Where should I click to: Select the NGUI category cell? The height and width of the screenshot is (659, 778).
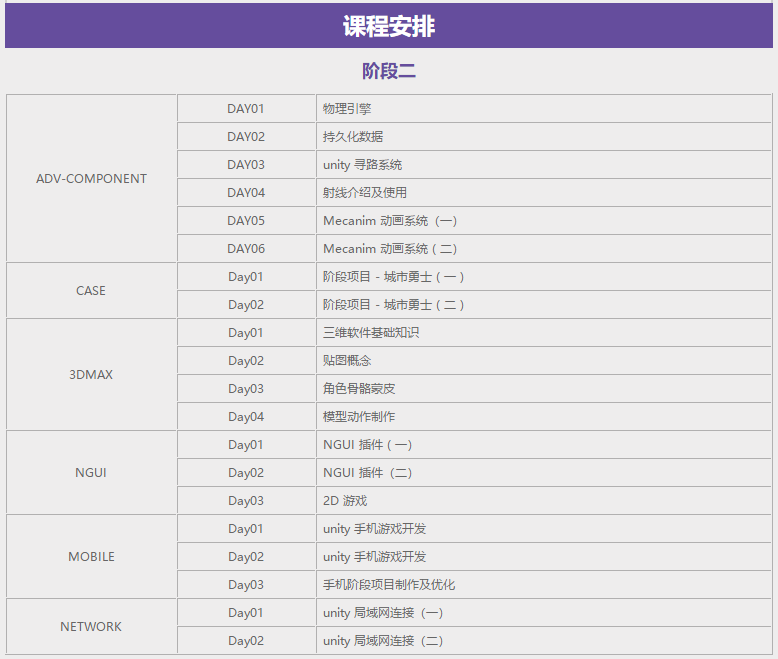click(x=91, y=473)
